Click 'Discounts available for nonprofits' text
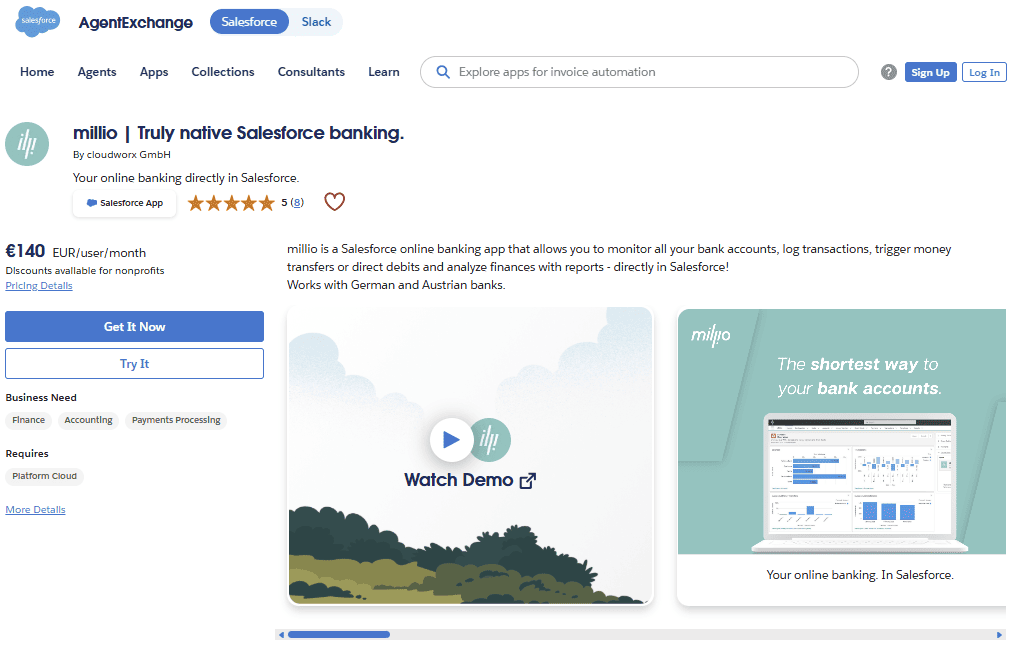This screenshot has width=1016, height=646. (x=85, y=271)
